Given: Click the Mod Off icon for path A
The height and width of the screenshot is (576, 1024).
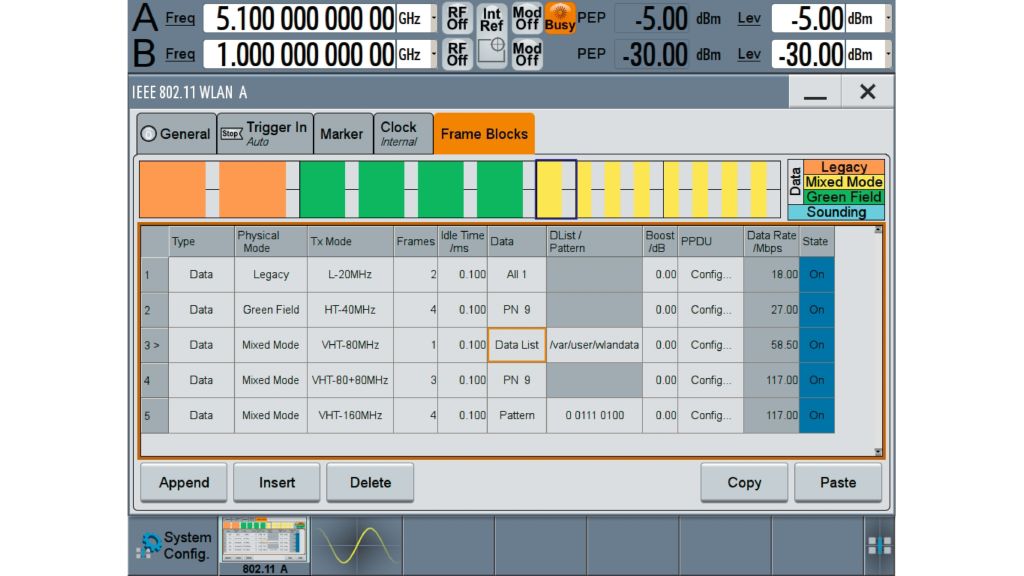Looking at the screenshot, I should click(x=525, y=18).
